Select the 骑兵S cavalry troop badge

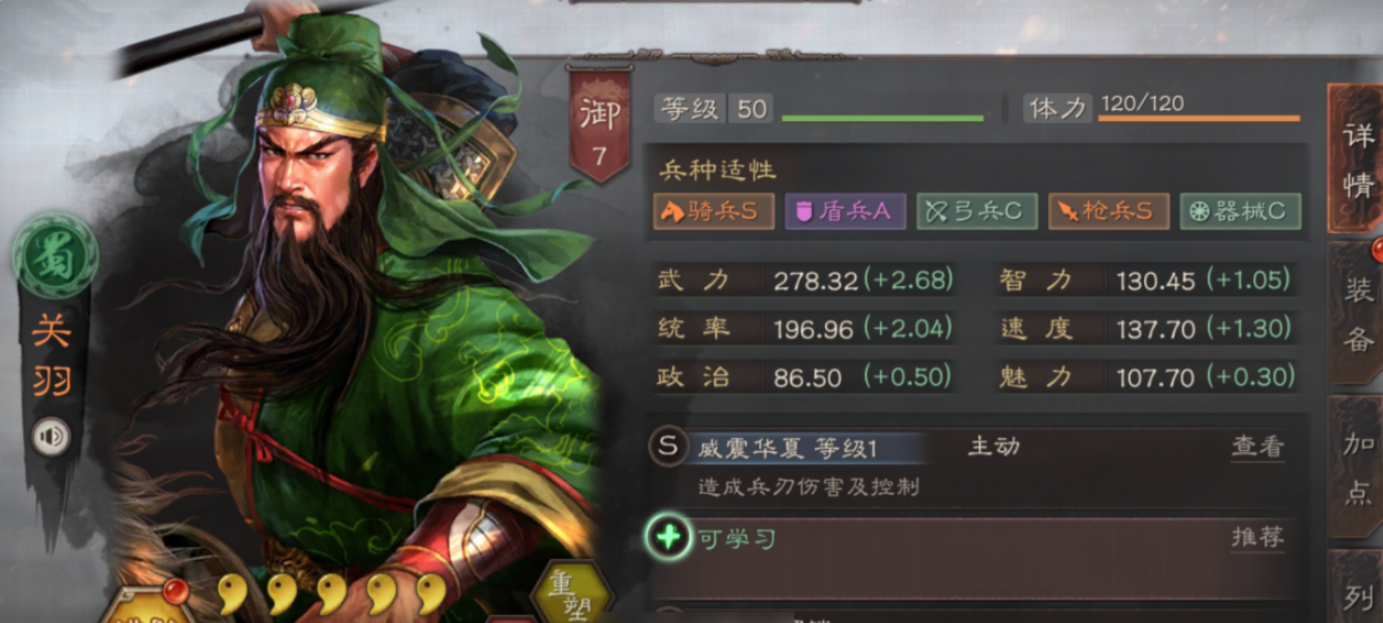(x=714, y=211)
